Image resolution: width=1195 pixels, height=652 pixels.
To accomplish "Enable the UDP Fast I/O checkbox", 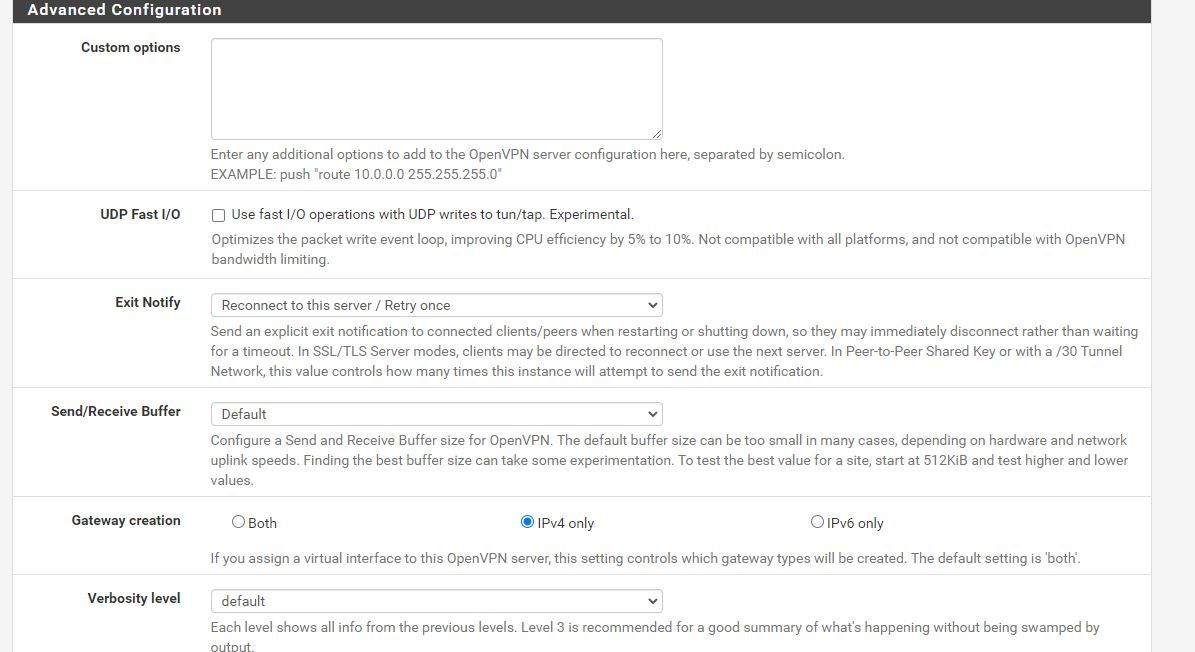I will pyautogui.click(x=218, y=215).
